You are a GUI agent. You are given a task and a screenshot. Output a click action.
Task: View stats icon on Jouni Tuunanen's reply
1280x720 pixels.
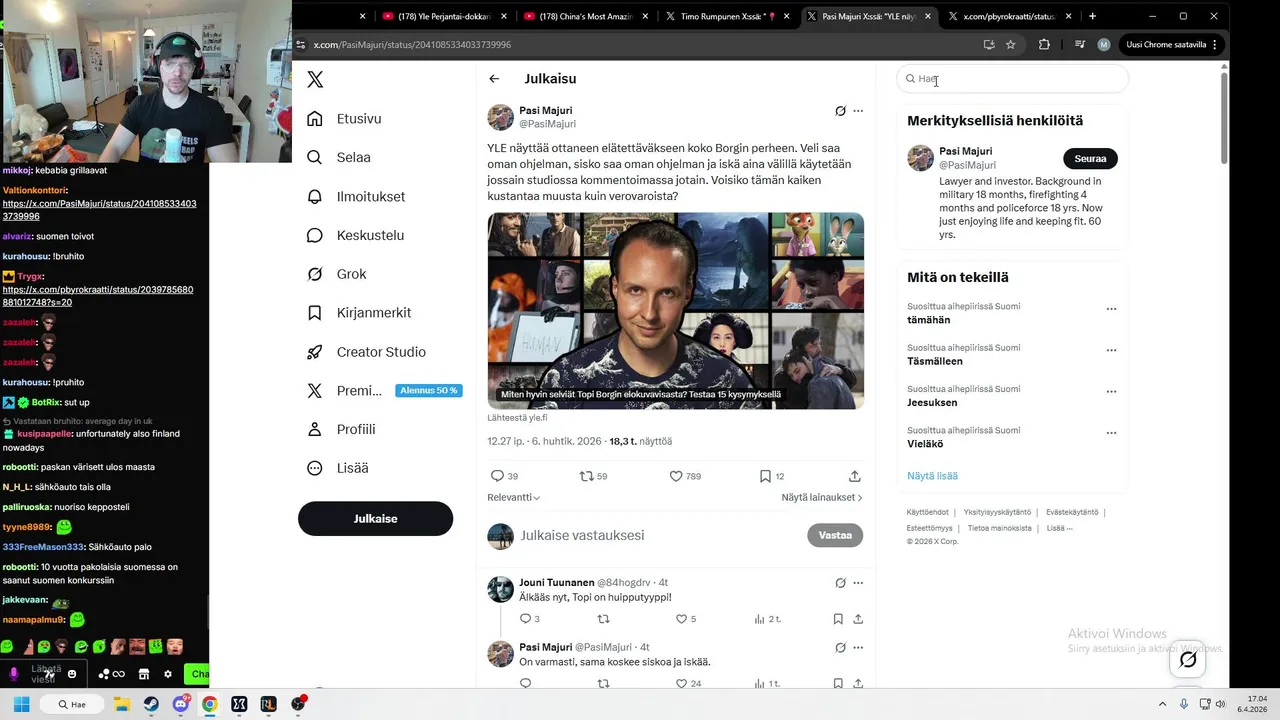point(760,619)
